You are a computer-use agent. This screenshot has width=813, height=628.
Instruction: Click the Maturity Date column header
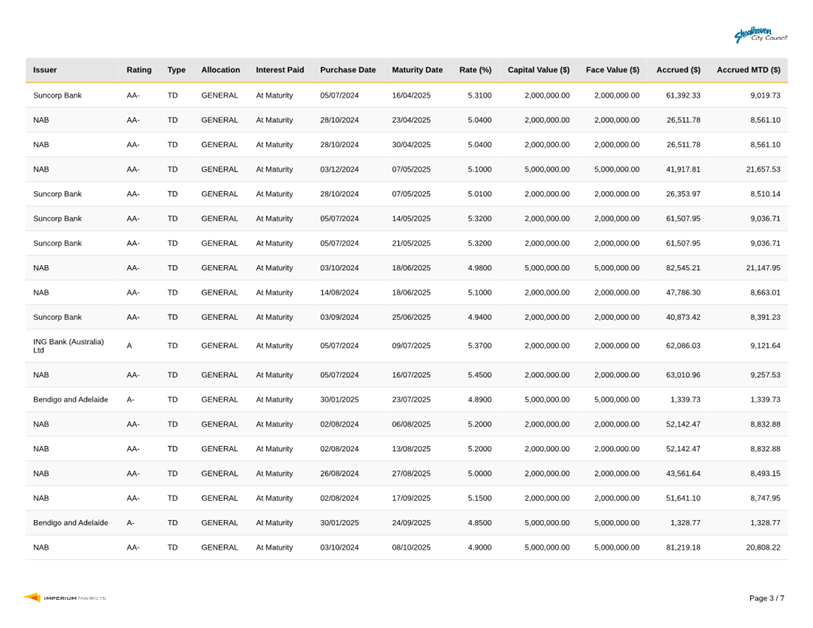tap(417, 70)
